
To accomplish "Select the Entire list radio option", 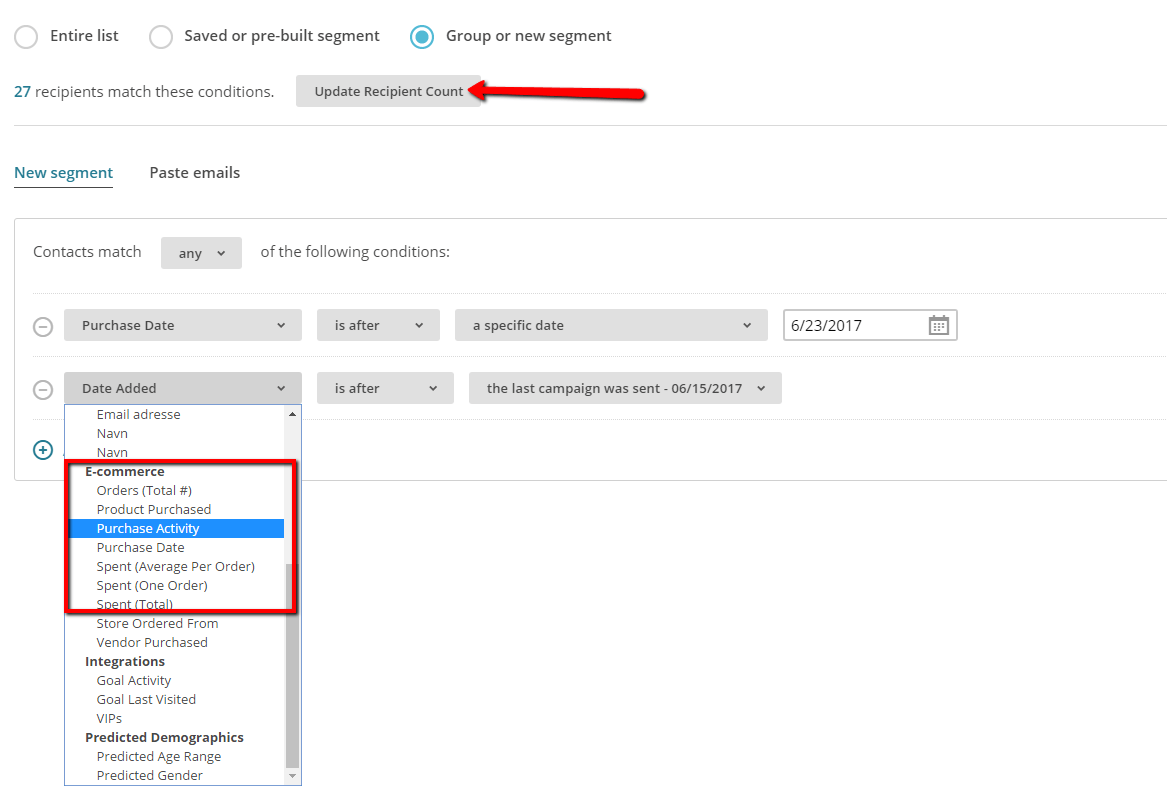I will click(26, 36).
